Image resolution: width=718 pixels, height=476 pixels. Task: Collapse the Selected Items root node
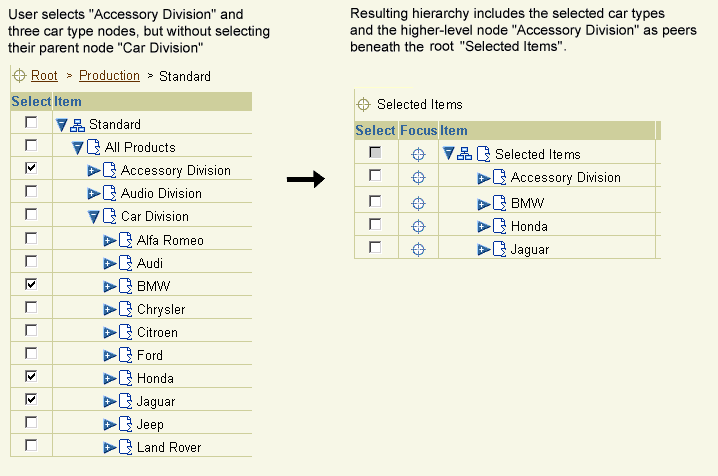[449, 154]
